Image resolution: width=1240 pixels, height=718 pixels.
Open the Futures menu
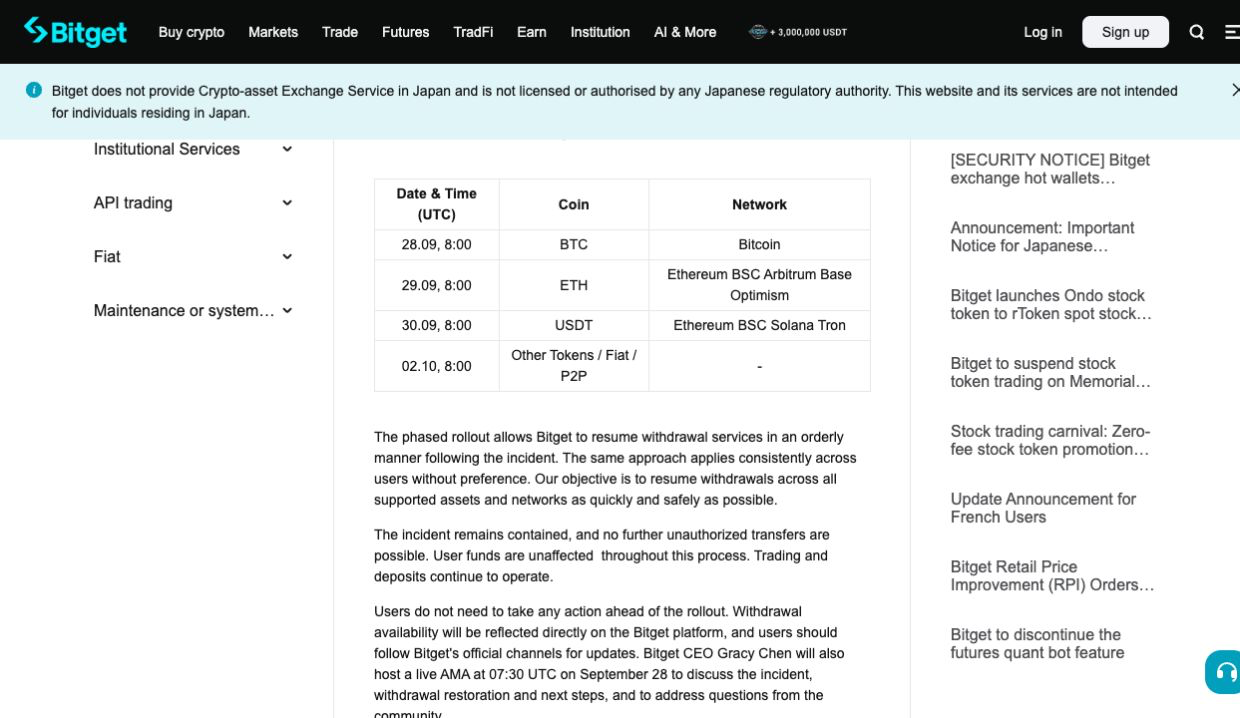coord(405,32)
